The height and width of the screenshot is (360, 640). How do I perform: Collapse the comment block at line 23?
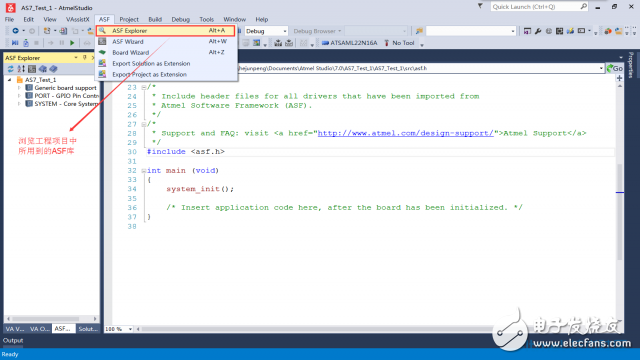(x=144, y=87)
